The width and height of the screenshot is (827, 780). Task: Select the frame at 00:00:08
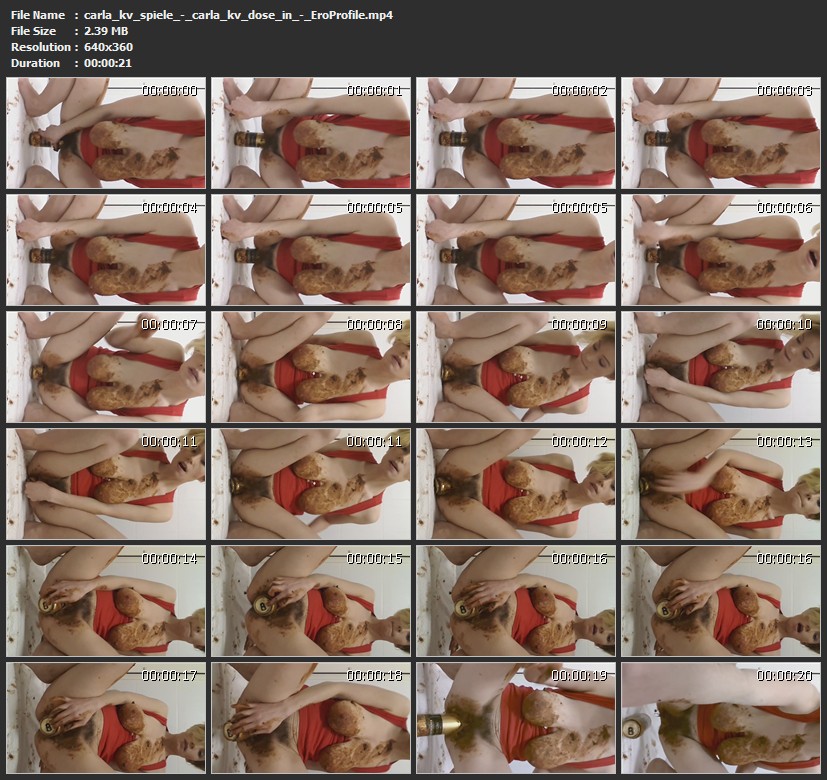click(311, 366)
